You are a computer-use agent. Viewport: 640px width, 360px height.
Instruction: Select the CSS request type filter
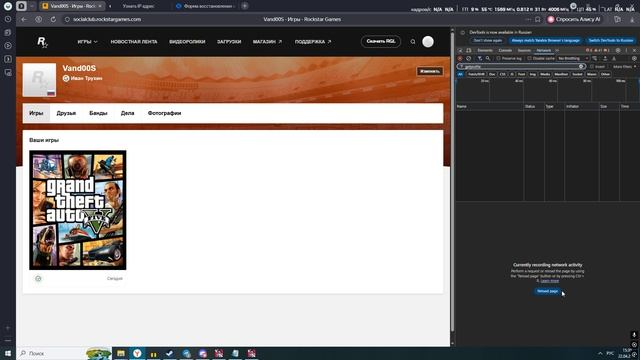(x=502, y=74)
